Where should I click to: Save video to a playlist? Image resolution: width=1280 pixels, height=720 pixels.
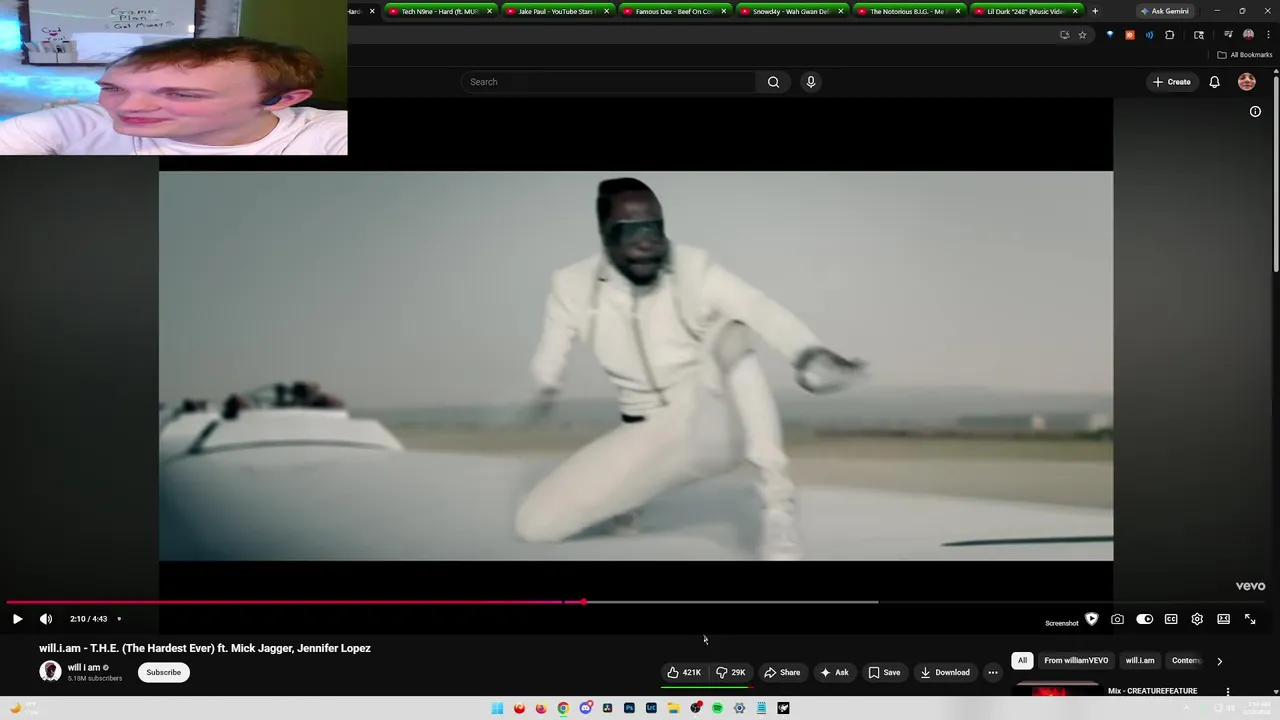884,672
